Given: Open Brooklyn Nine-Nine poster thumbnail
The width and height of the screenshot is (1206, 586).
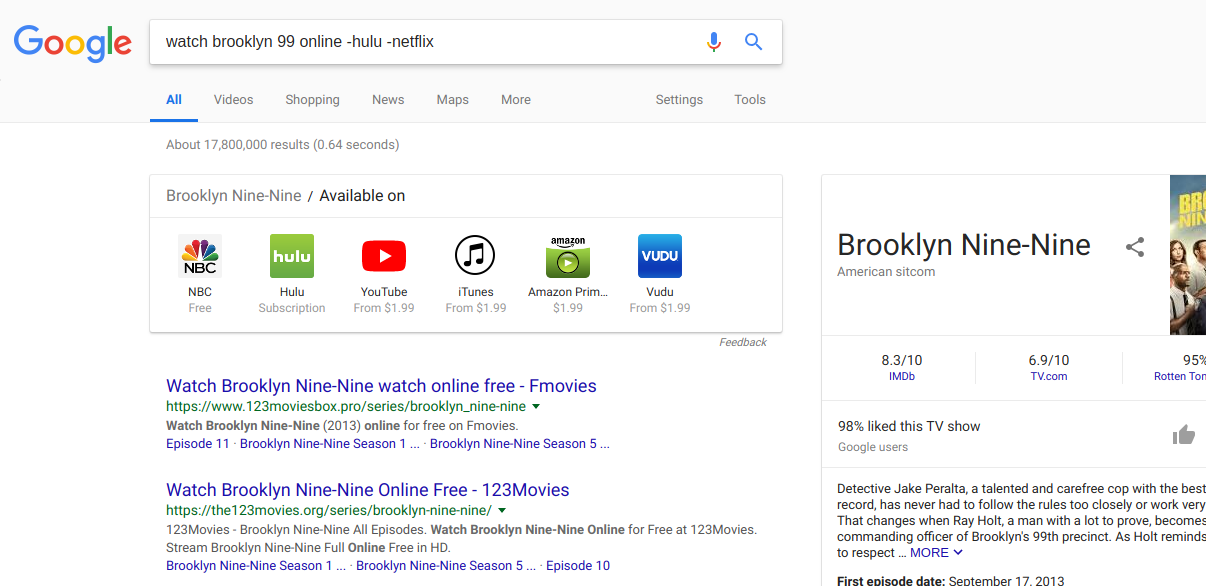Looking at the screenshot, I should 1188,255.
